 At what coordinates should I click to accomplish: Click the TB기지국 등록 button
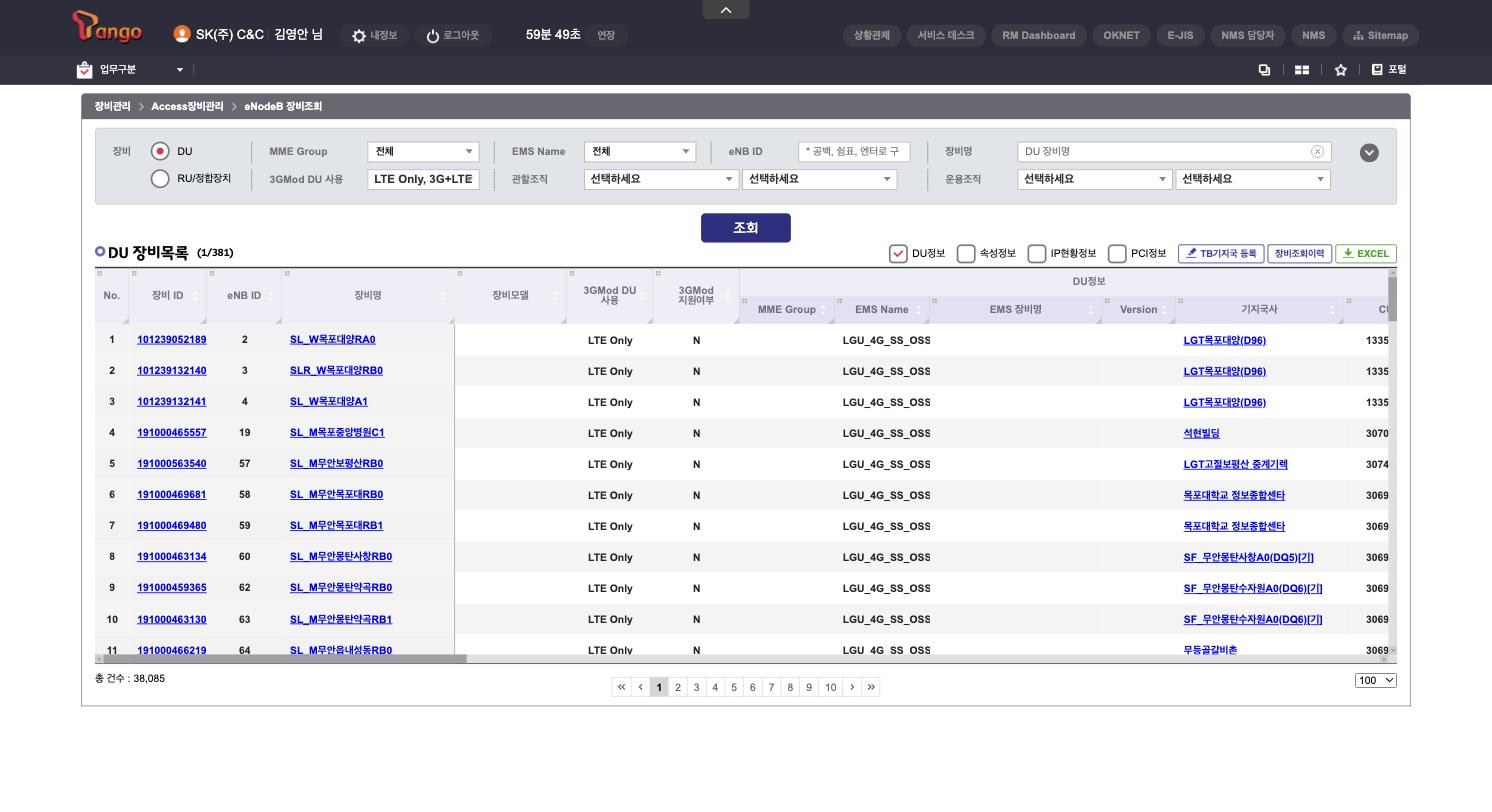1221,254
